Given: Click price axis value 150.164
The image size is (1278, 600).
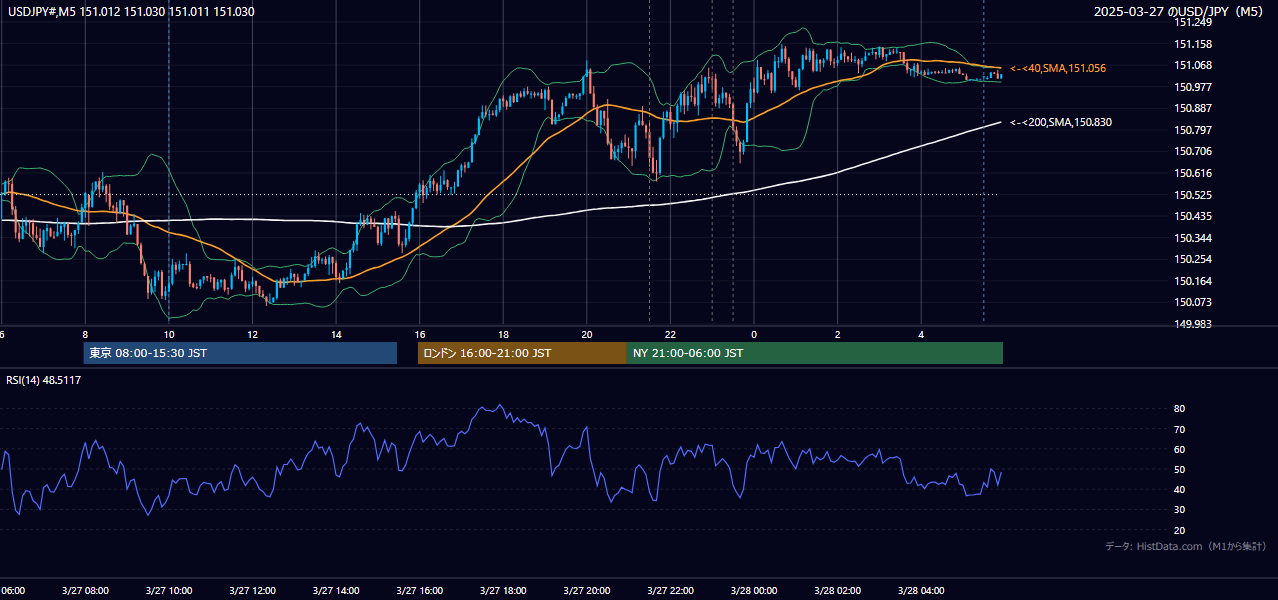Looking at the screenshot, I should (x=1192, y=281).
